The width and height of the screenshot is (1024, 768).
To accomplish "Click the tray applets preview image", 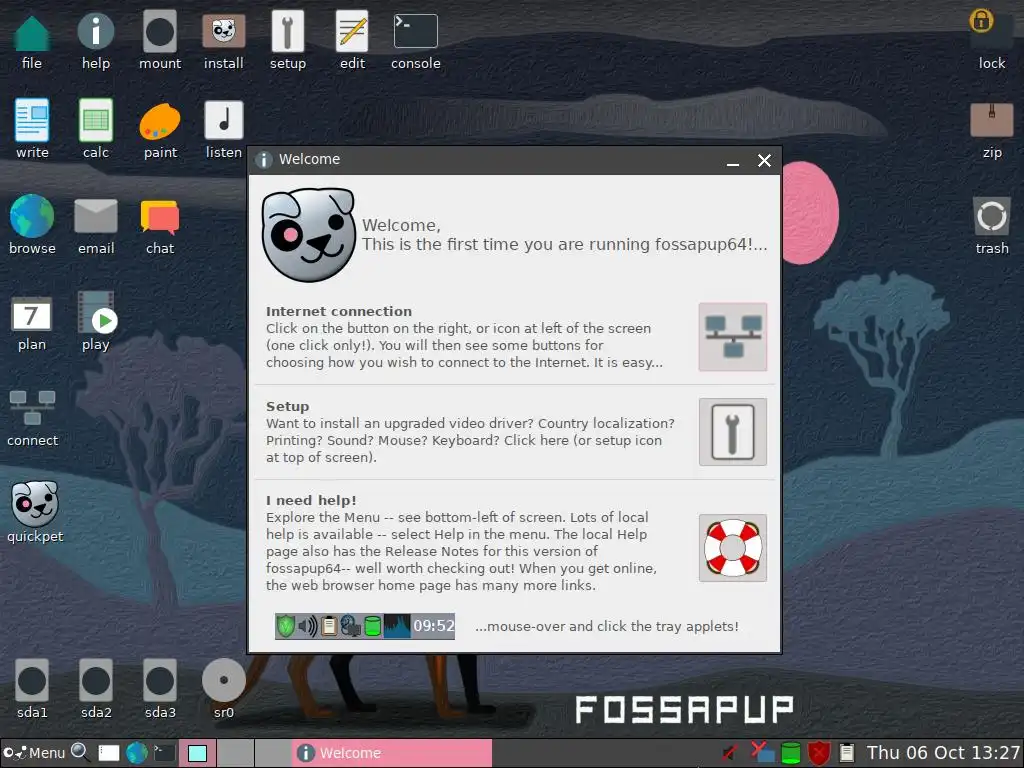I will tap(365, 626).
